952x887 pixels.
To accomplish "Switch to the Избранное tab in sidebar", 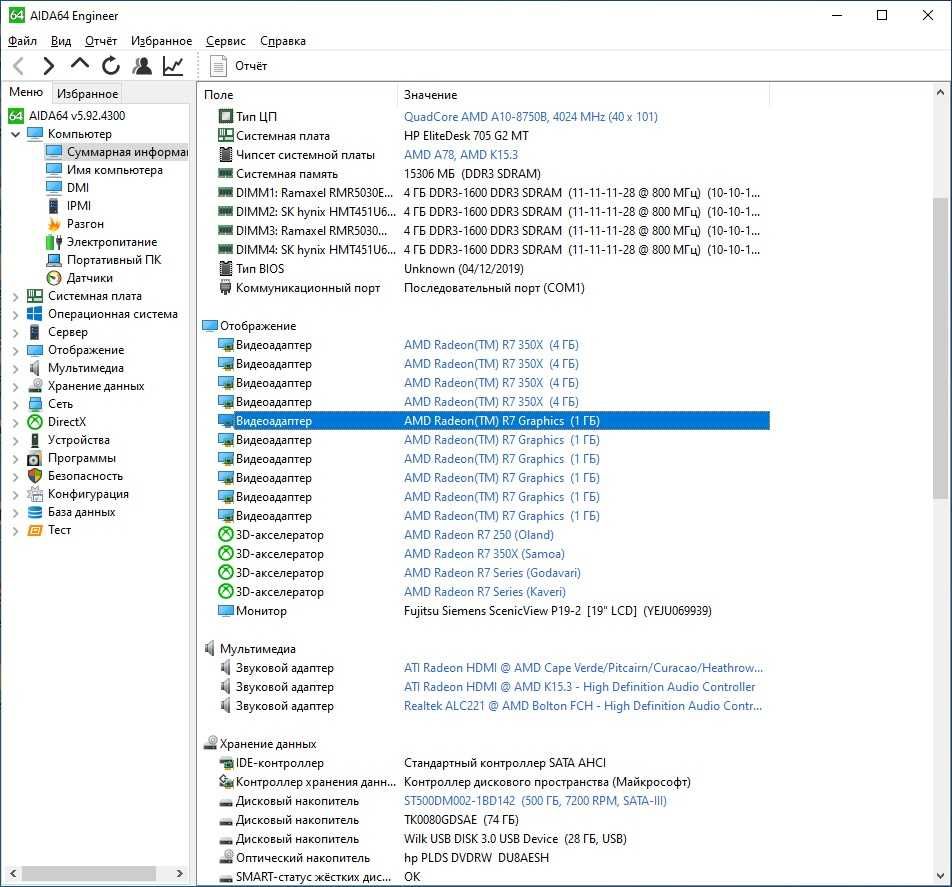I will 87,93.
